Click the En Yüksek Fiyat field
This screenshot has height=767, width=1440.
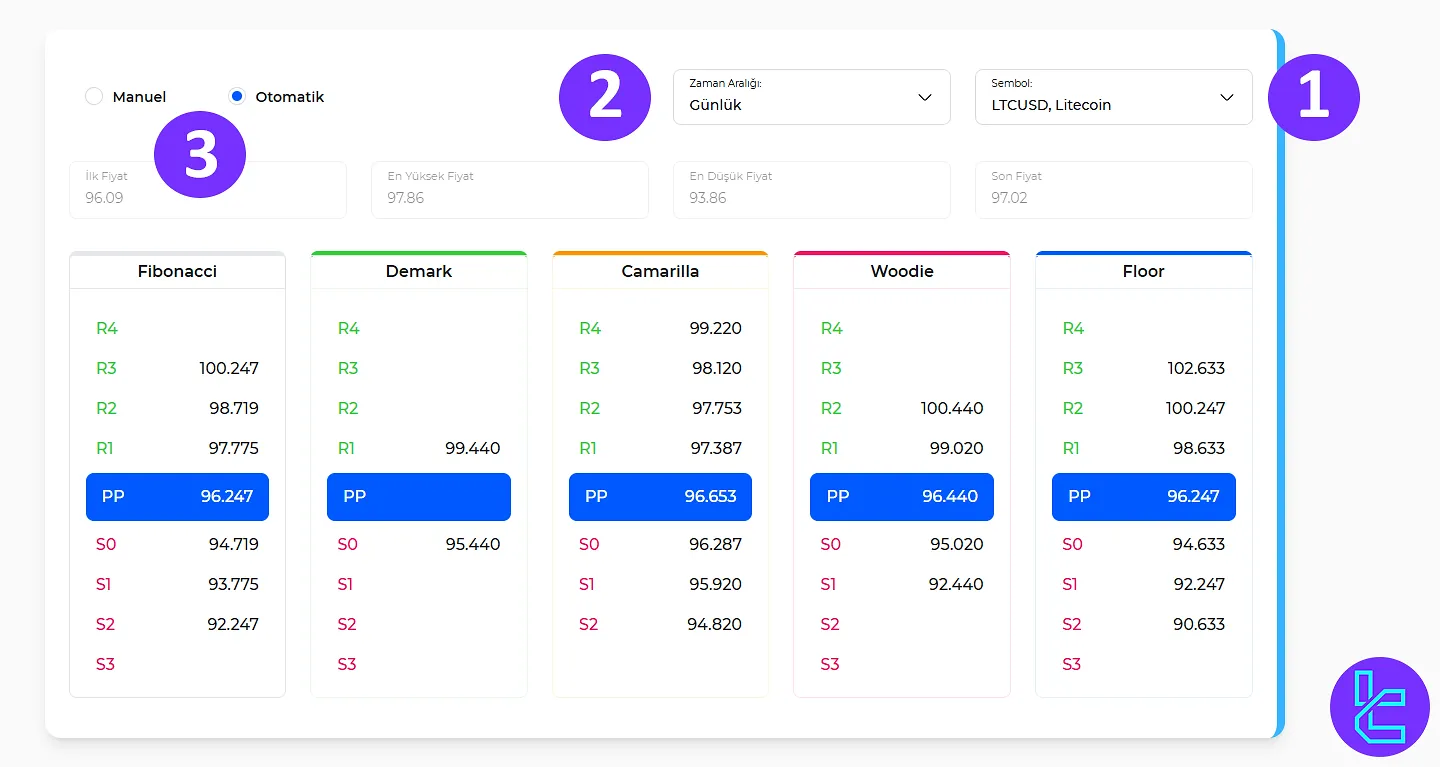coord(510,189)
